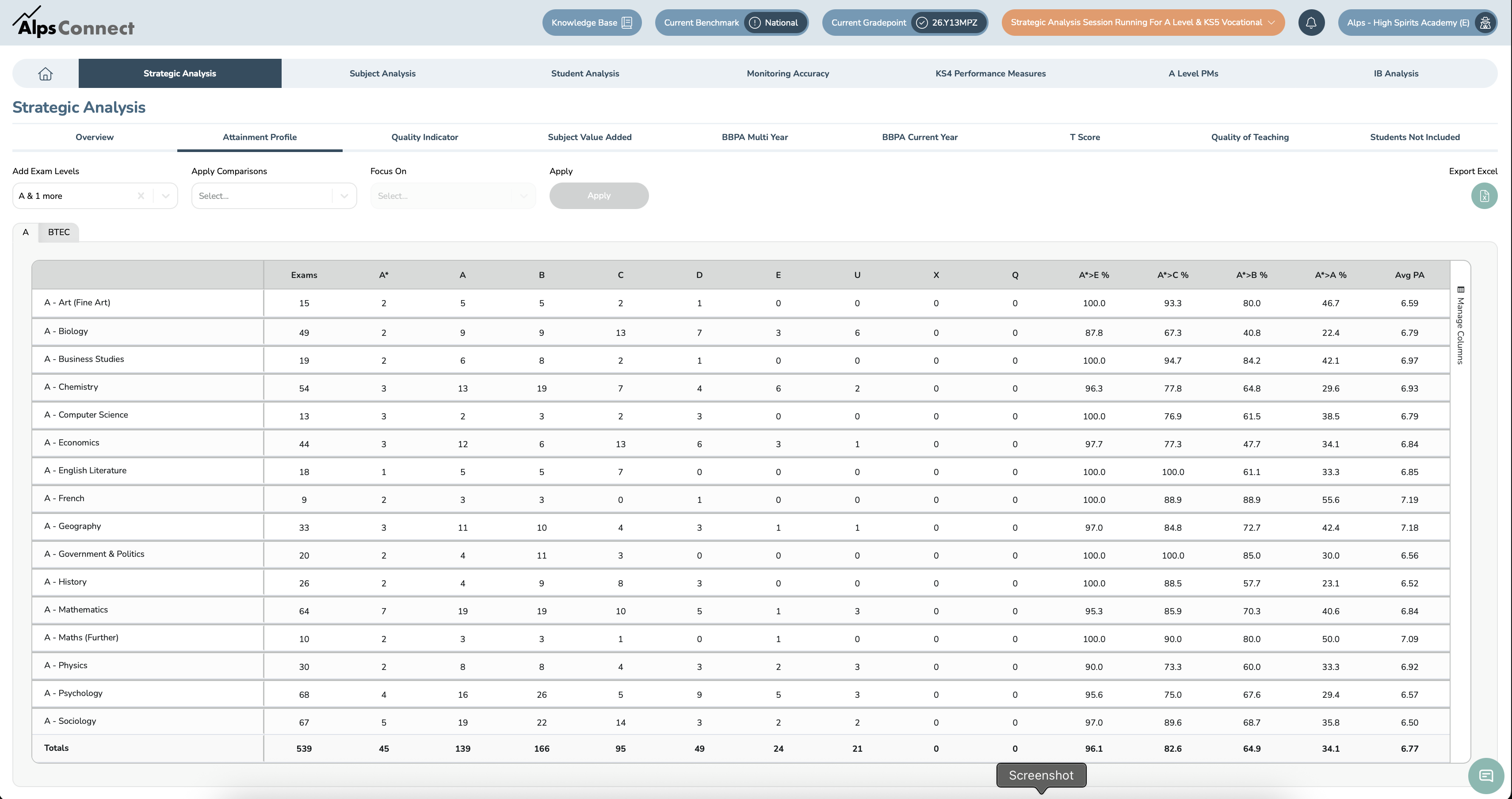
Task: Select the A - Psychology row label
Action: [x=73, y=693]
